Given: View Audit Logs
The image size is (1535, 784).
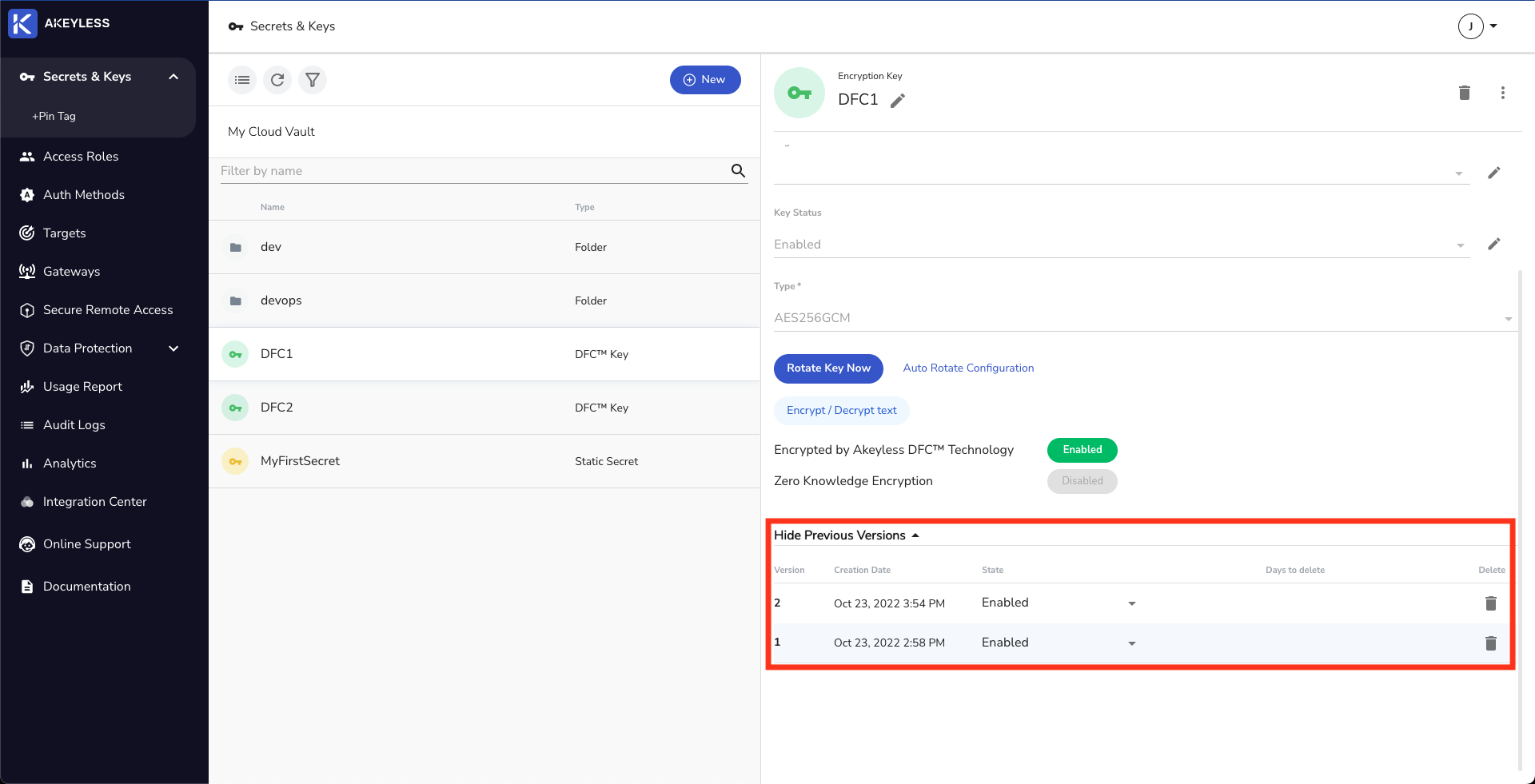Looking at the screenshot, I should tap(74, 425).
